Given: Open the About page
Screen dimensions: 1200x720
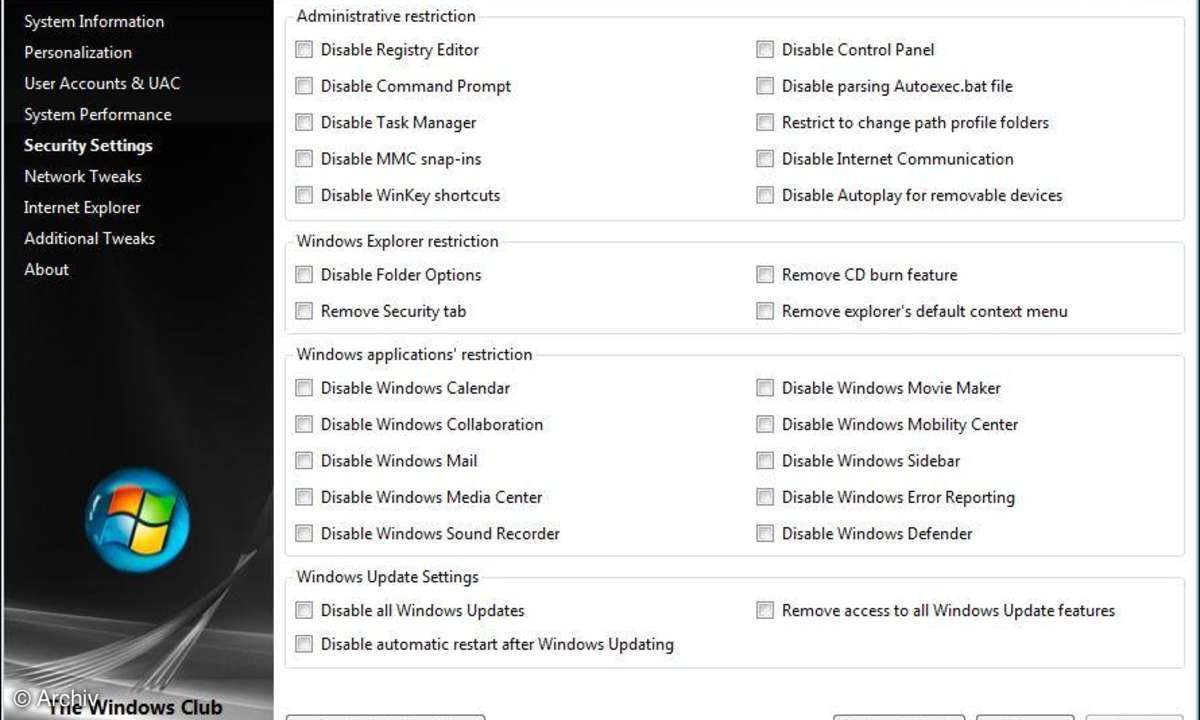Looking at the screenshot, I should [47, 269].
